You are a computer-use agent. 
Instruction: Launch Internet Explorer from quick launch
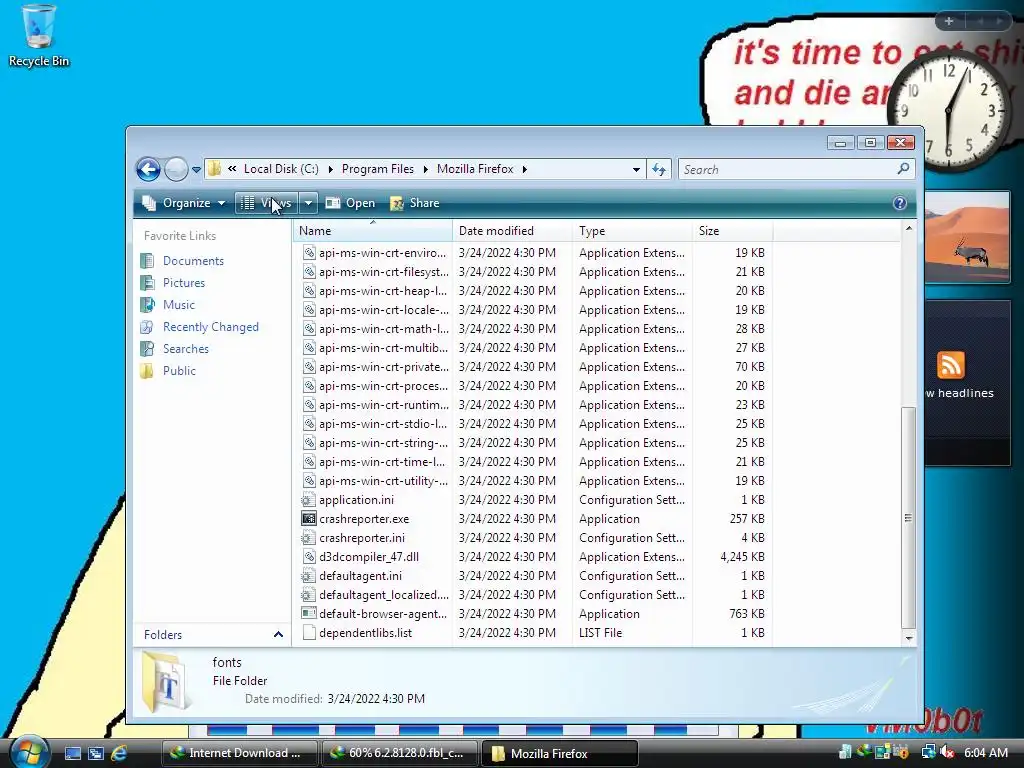point(119,753)
